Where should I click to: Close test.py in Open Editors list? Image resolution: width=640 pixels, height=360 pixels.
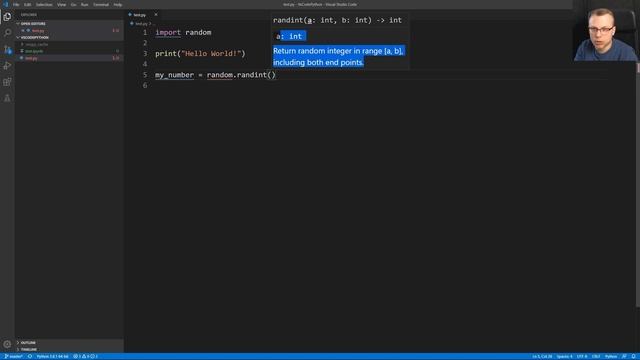23,31
